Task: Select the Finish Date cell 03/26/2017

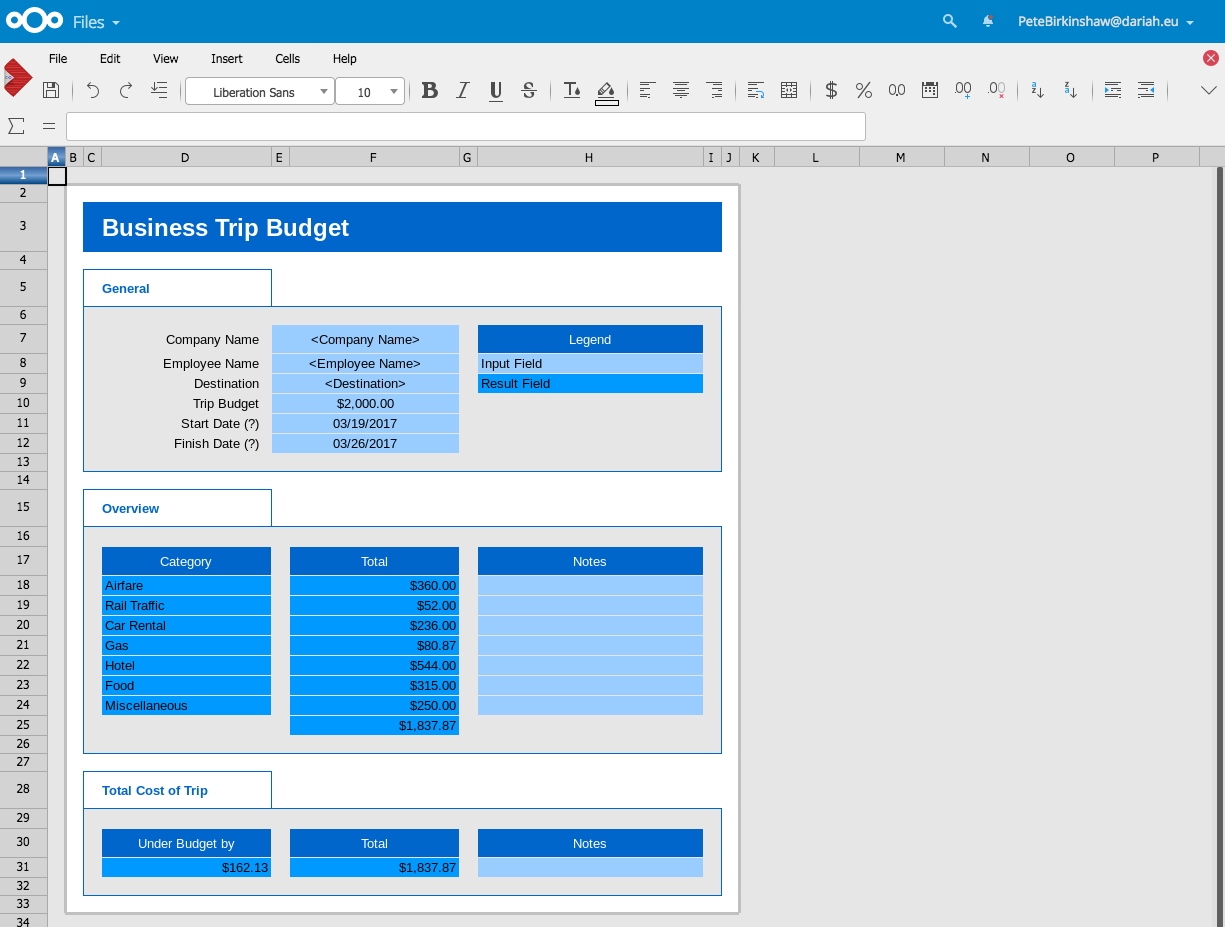Action: pyautogui.click(x=365, y=444)
